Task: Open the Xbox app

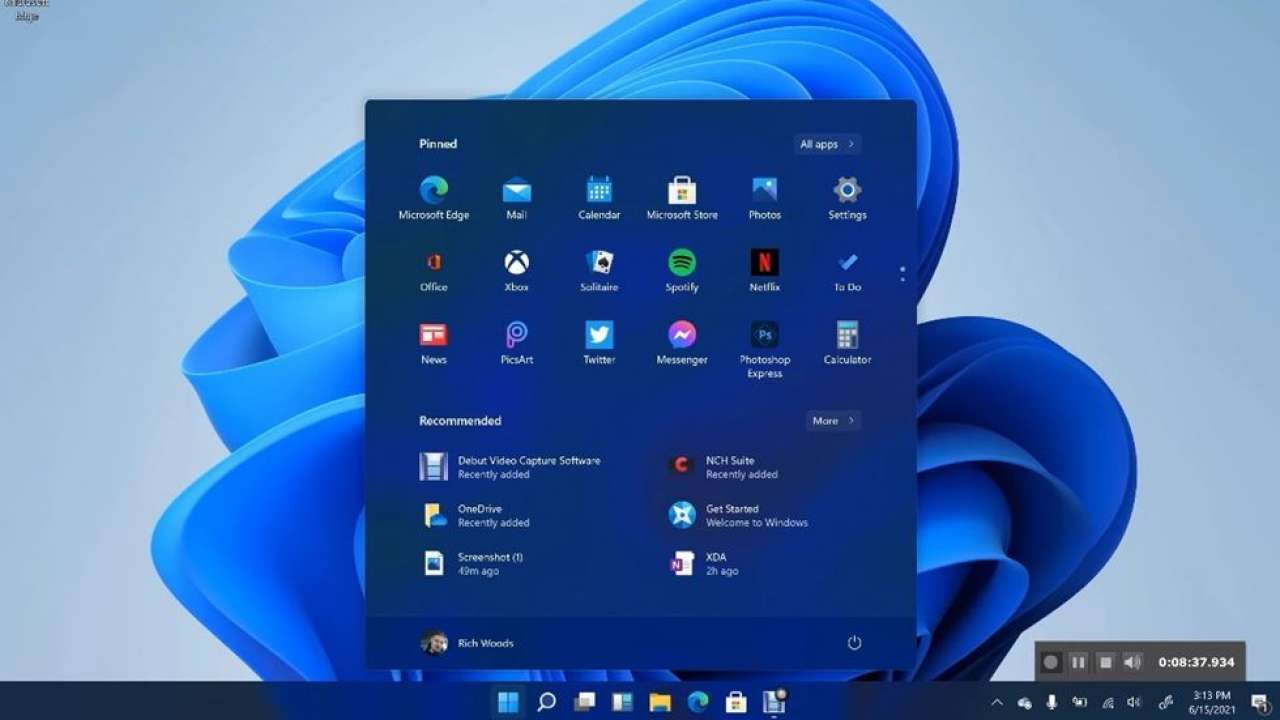Action: point(517,271)
